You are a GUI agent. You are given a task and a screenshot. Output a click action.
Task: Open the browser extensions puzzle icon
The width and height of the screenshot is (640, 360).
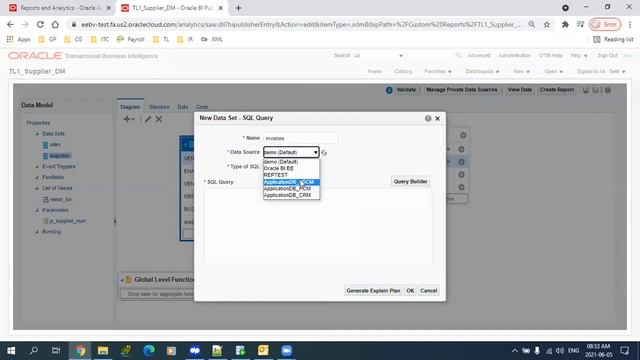[565, 24]
